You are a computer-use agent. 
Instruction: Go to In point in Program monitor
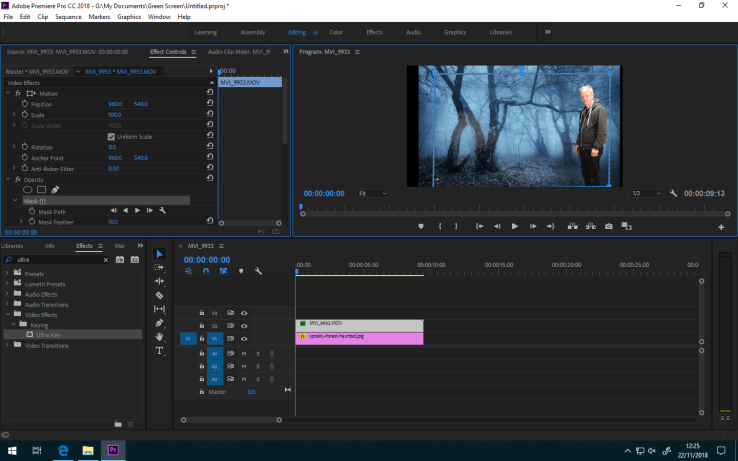[x=479, y=226]
